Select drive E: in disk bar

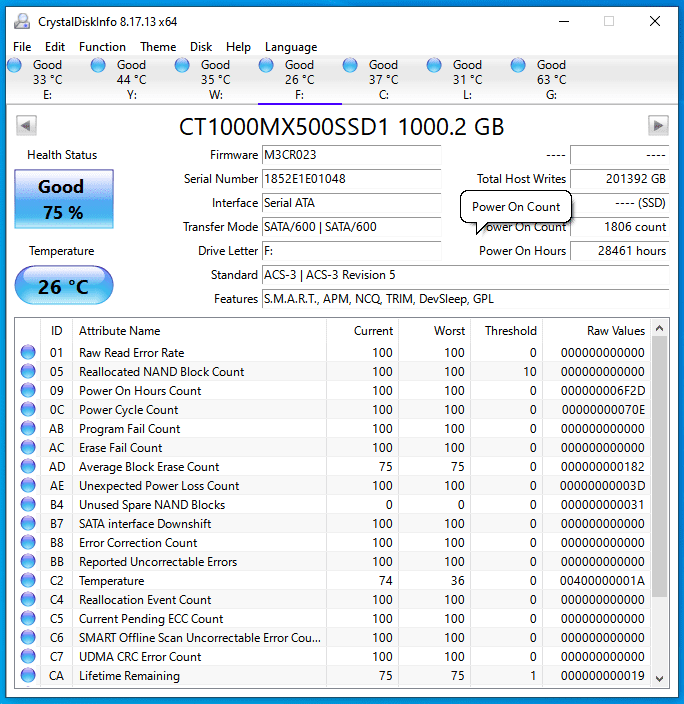tap(48, 79)
